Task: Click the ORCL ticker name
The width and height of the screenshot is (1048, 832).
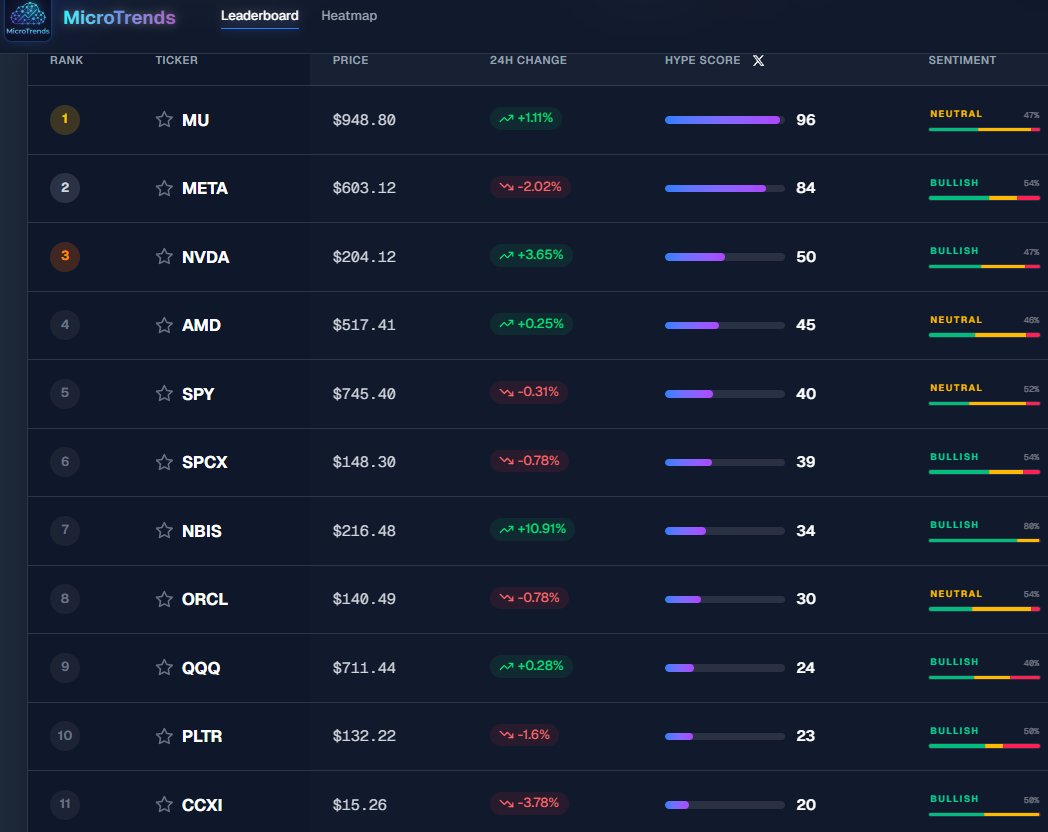Action: pyautogui.click(x=205, y=599)
